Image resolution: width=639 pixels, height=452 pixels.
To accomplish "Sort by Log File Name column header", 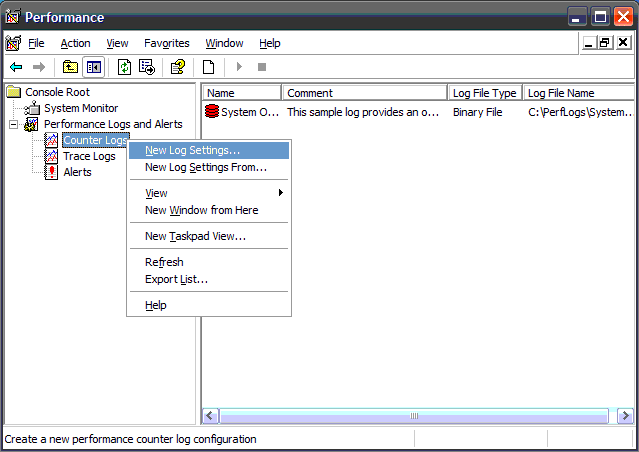I will pos(579,93).
